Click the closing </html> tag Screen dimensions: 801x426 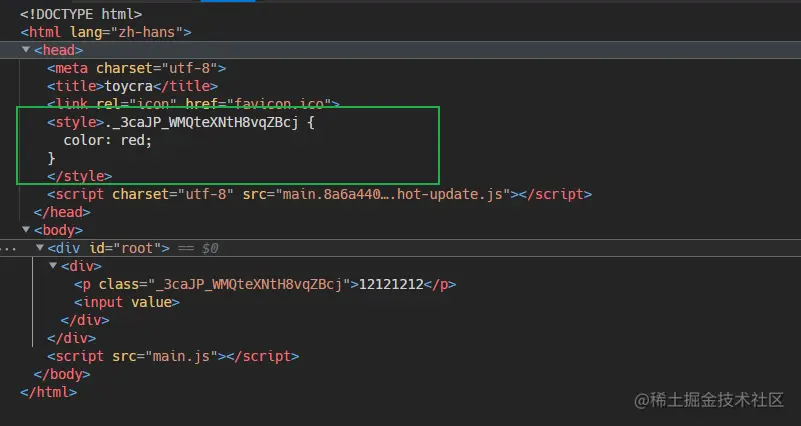coord(49,392)
